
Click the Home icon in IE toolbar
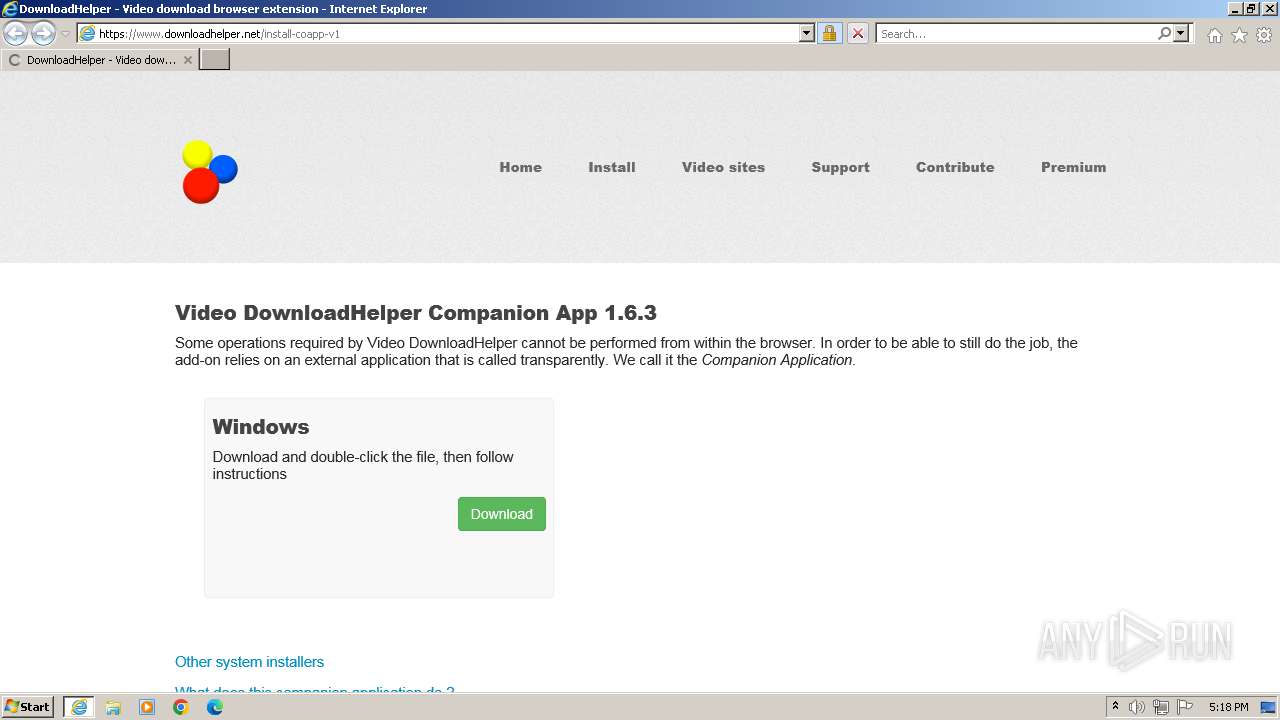pos(1214,35)
